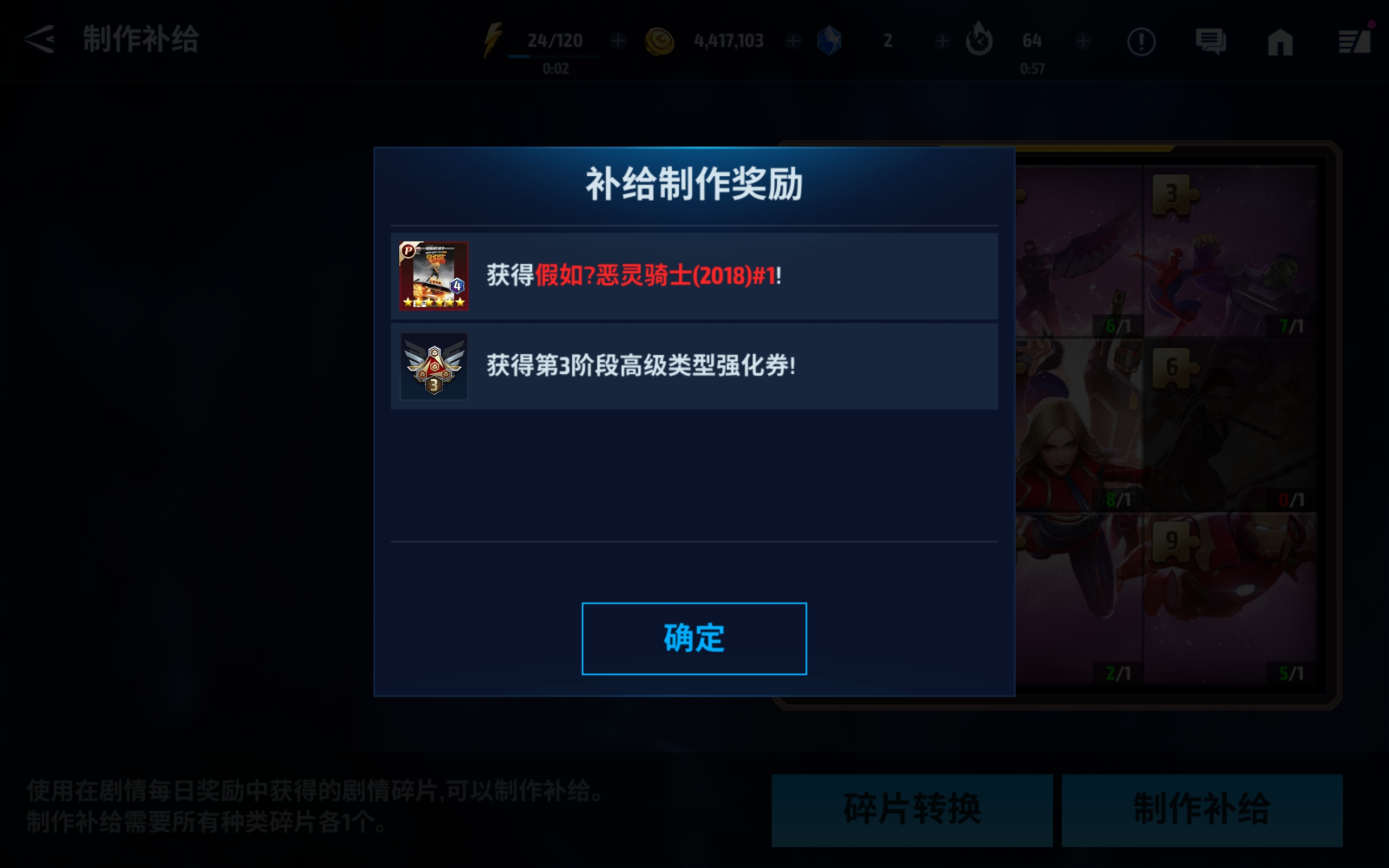Add crystals with the plus after 2
This screenshot has height=868, width=1389.
(942, 41)
